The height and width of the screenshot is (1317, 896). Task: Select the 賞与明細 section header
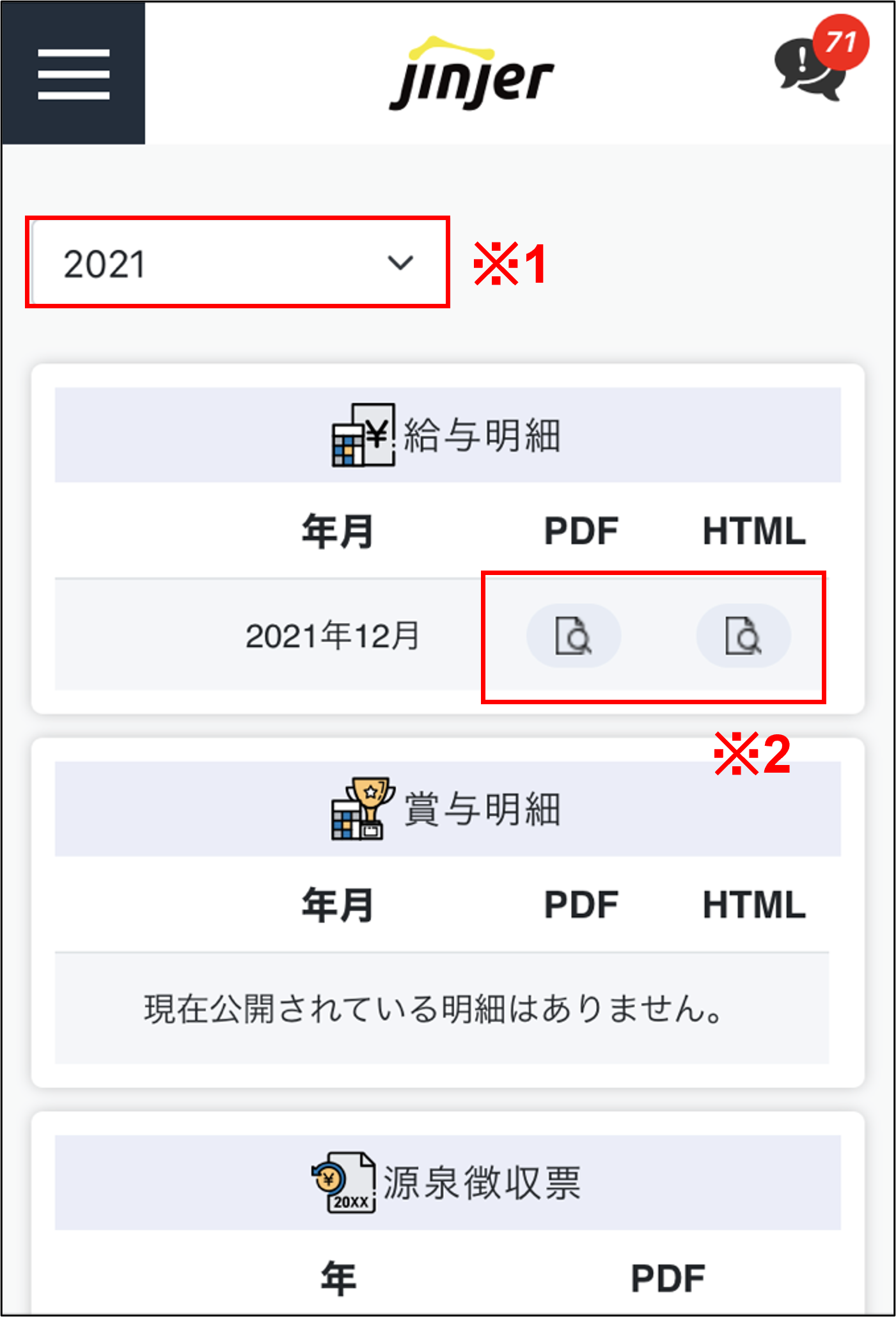pyautogui.click(x=448, y=808)
